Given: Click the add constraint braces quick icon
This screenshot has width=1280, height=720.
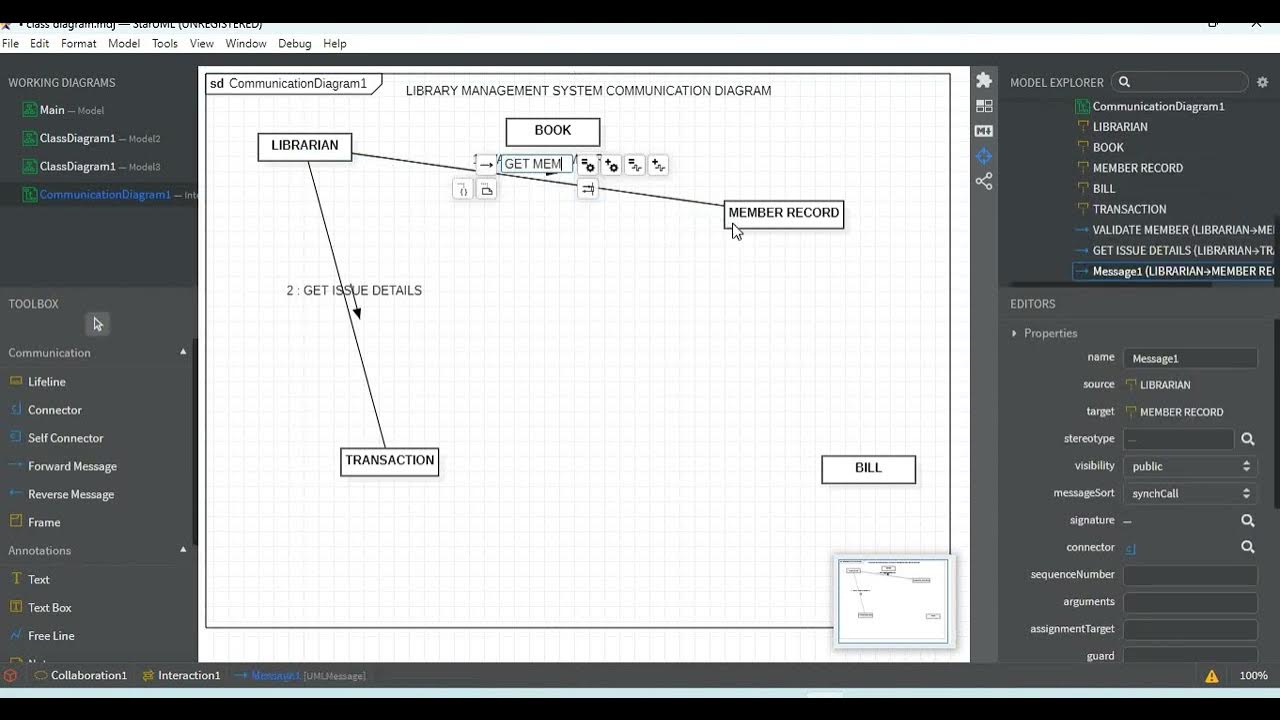Looking at the screenshot, I should 462,189.
